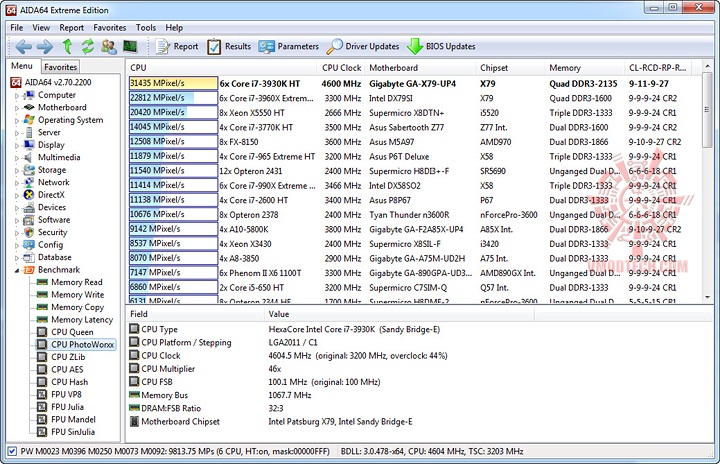Click the users toolbar icon
Screen dimensions: 720x464
[109, 46]
